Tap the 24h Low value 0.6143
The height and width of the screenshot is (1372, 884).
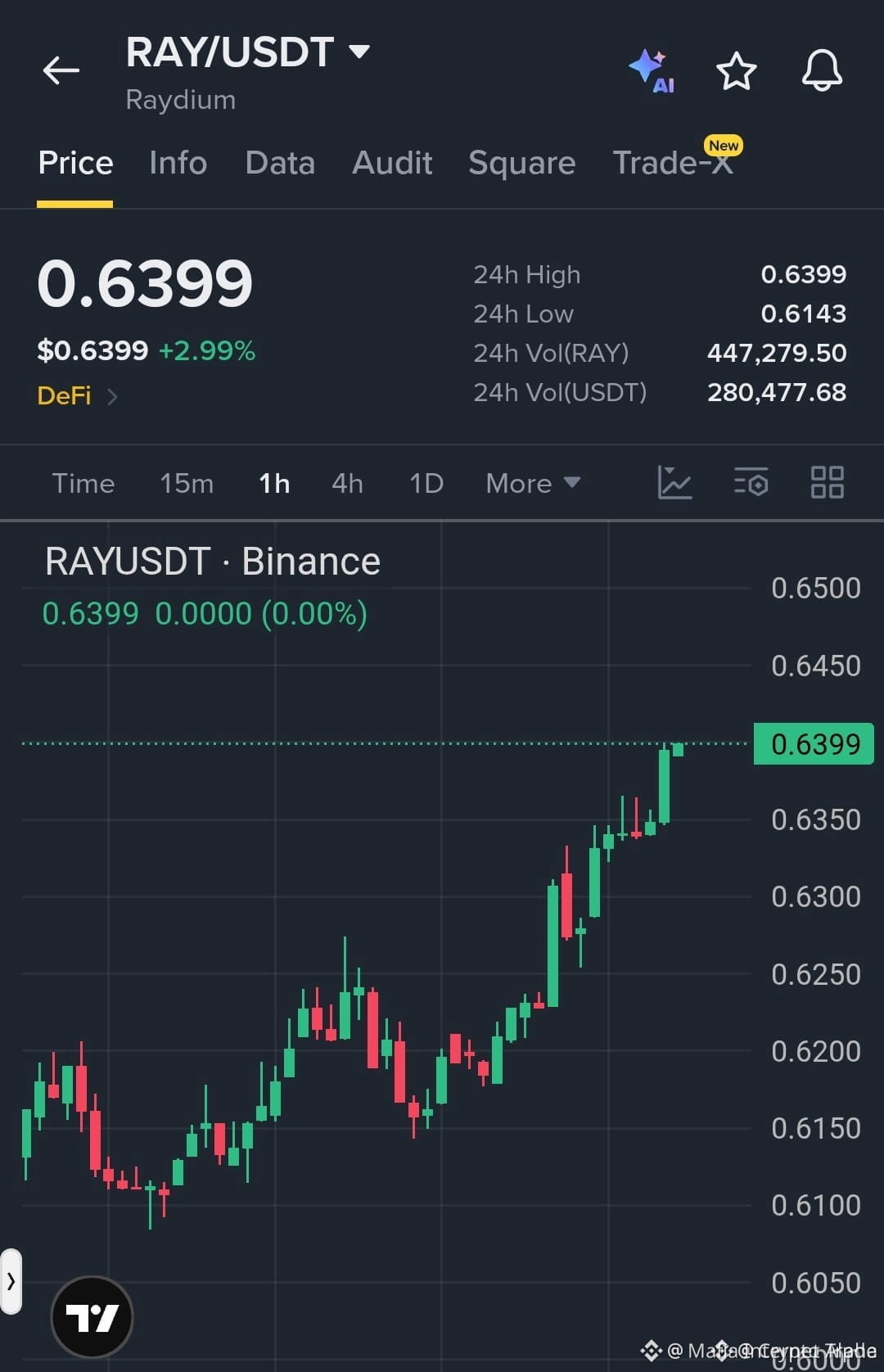point(804,314)
